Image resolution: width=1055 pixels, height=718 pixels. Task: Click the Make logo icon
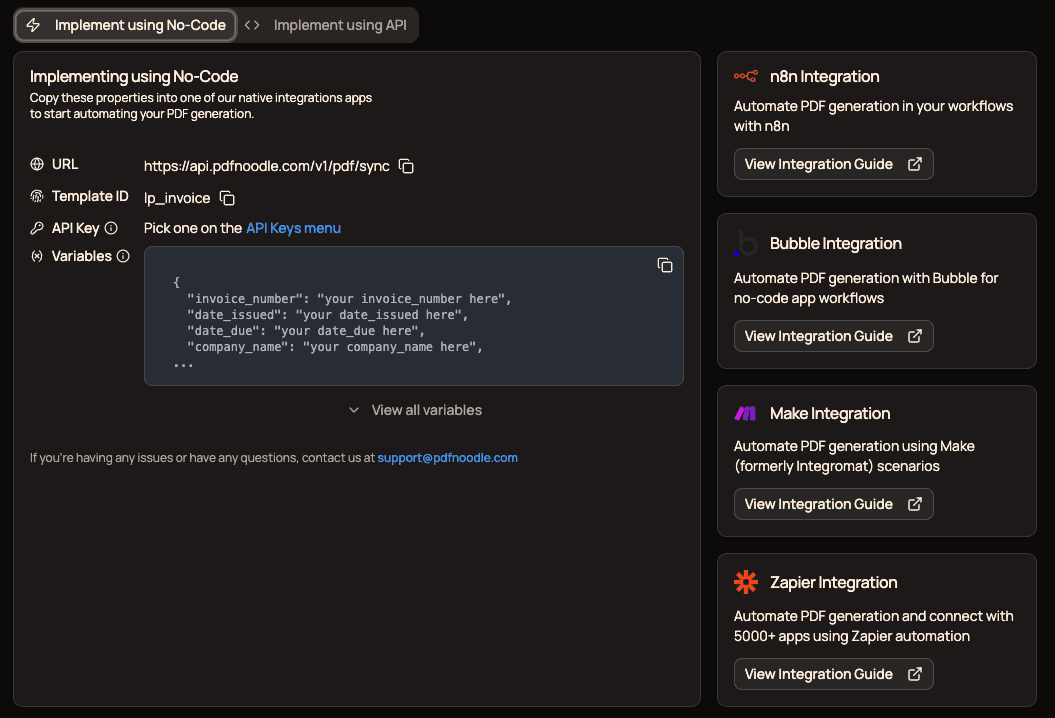(x=745, y=412)
